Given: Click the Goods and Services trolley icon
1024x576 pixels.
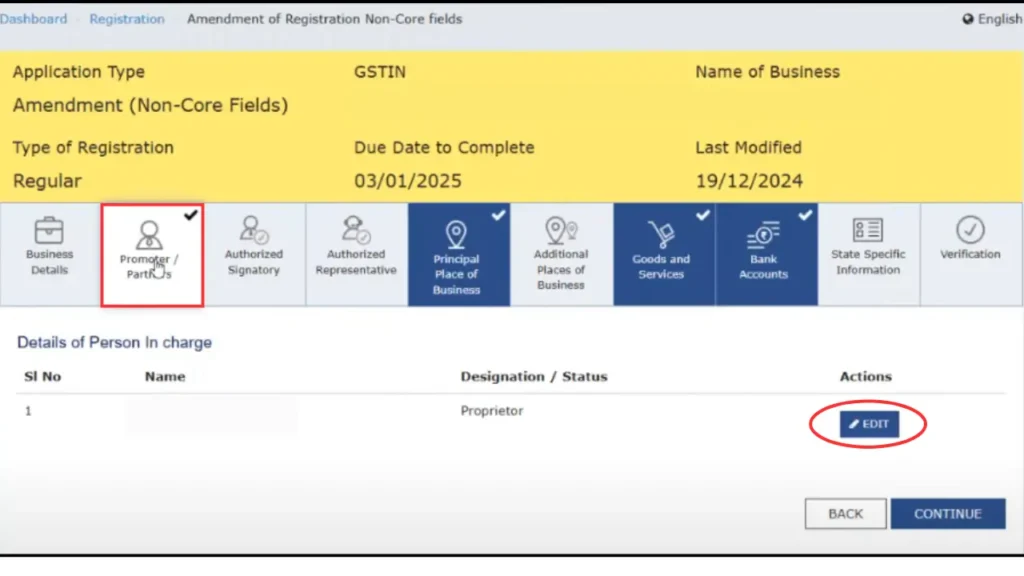Looking at the screenshot, I should pos(661,235).
